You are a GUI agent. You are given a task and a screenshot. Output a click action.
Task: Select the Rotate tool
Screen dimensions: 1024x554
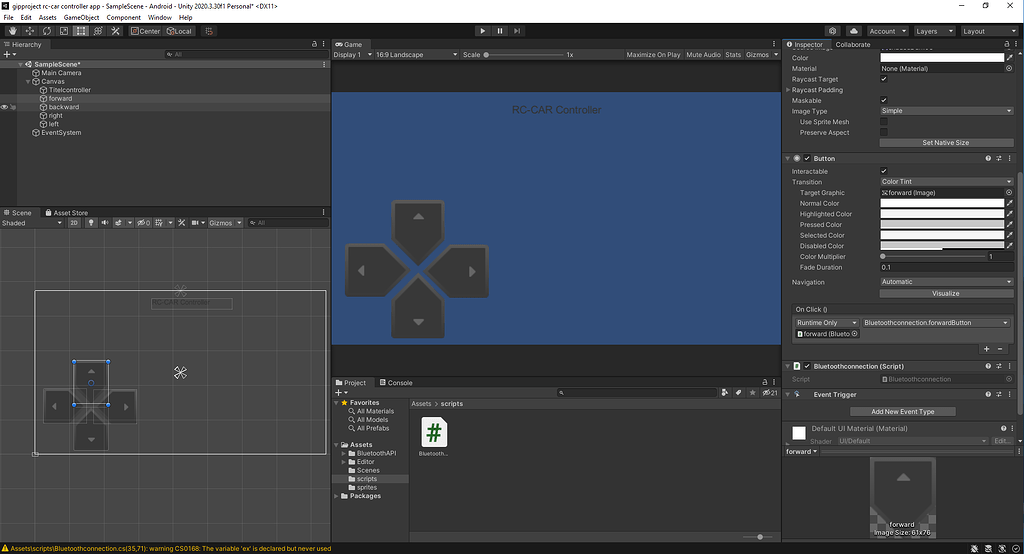pyautogui.click(x=47, y=31)
